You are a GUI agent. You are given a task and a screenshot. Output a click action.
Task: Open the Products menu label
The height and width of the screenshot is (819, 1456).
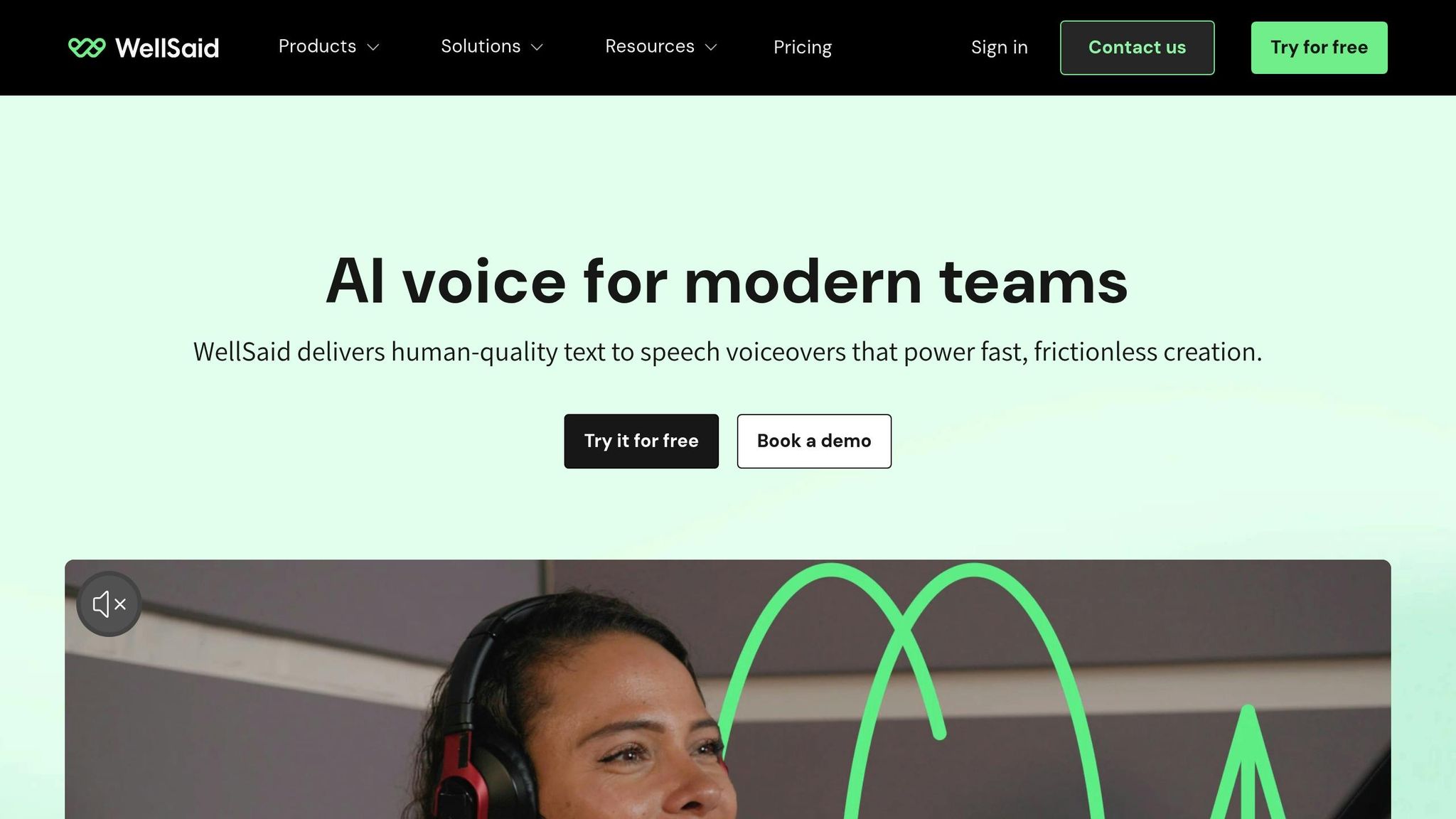(x=317, y=46)
